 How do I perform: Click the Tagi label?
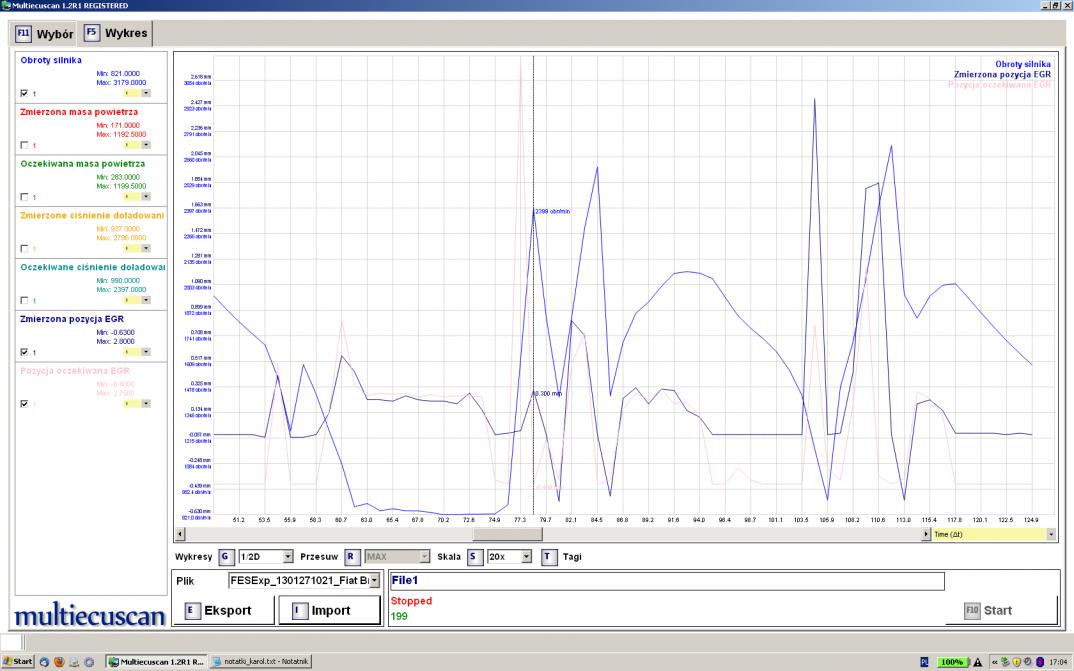click(x=572, y=557)
